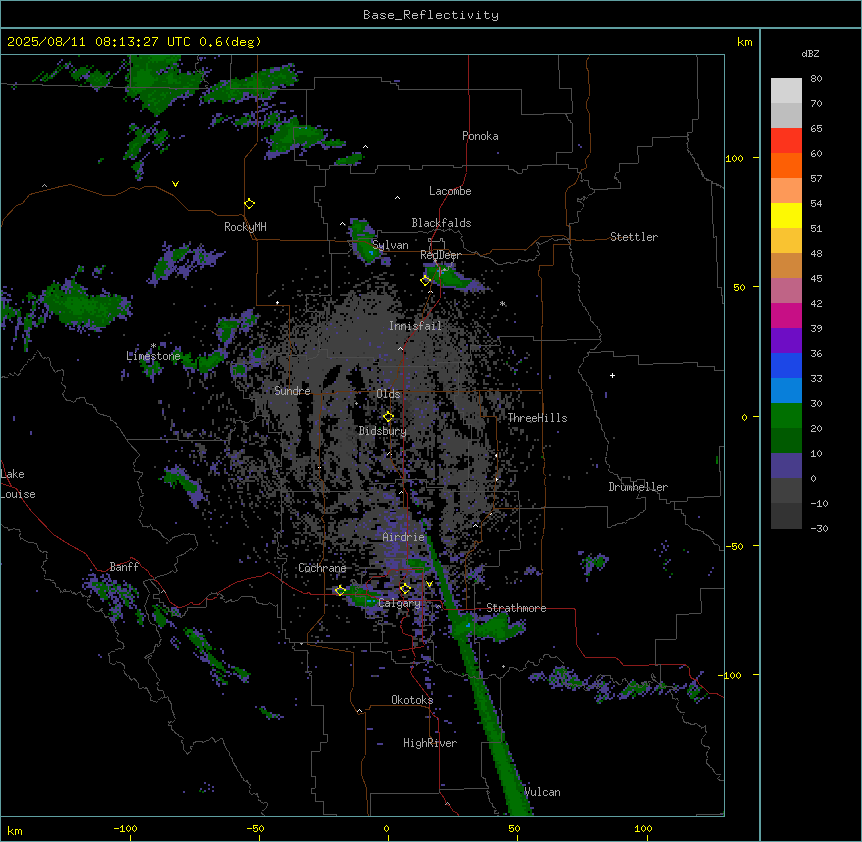Click the yellow marker above the Calgary label
The height and width of the screenshot is (842, 862).
click(405, 589)
